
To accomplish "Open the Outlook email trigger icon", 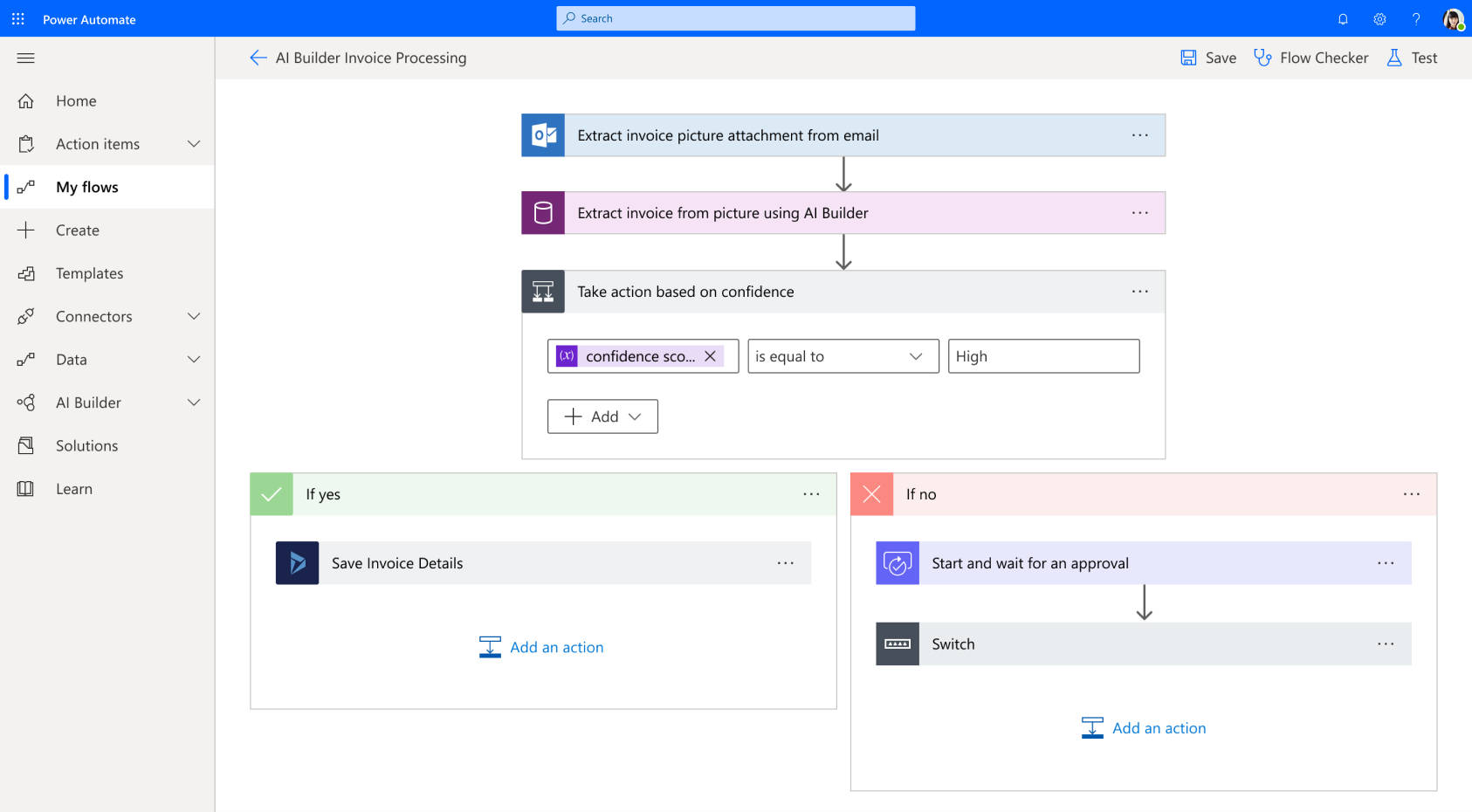I will (543, 135).
